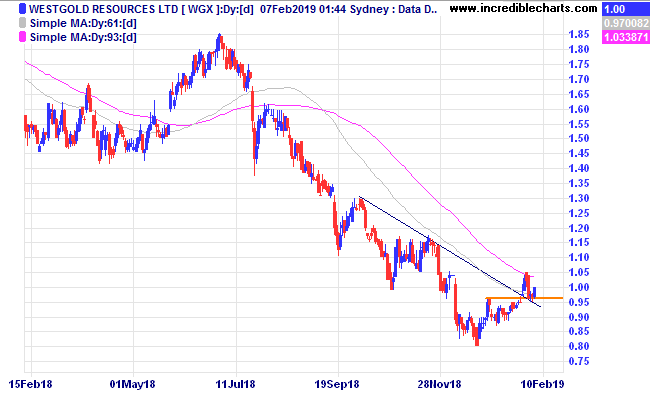Click the 1.15 price axis label
This screenshot has height=395, width=651.
click(x=578, y=242)
